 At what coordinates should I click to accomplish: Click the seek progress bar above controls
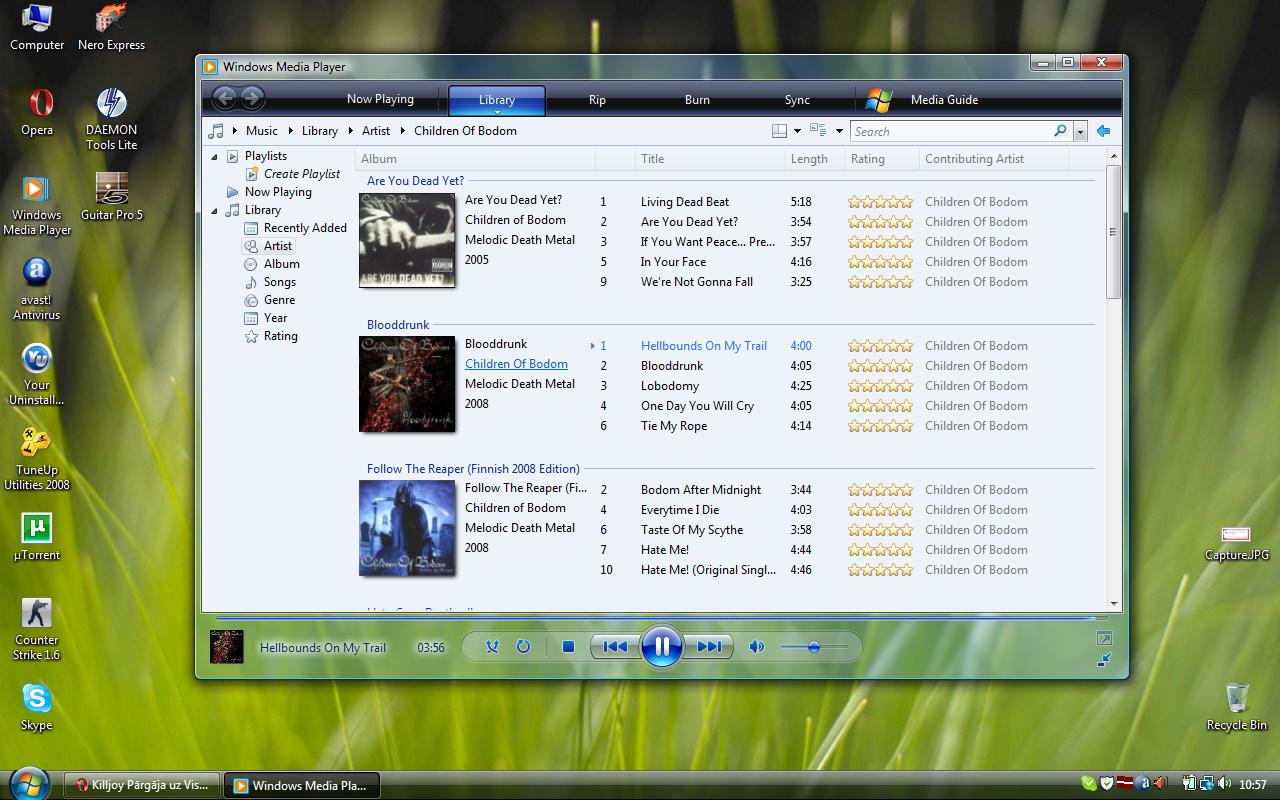point(660,619)
